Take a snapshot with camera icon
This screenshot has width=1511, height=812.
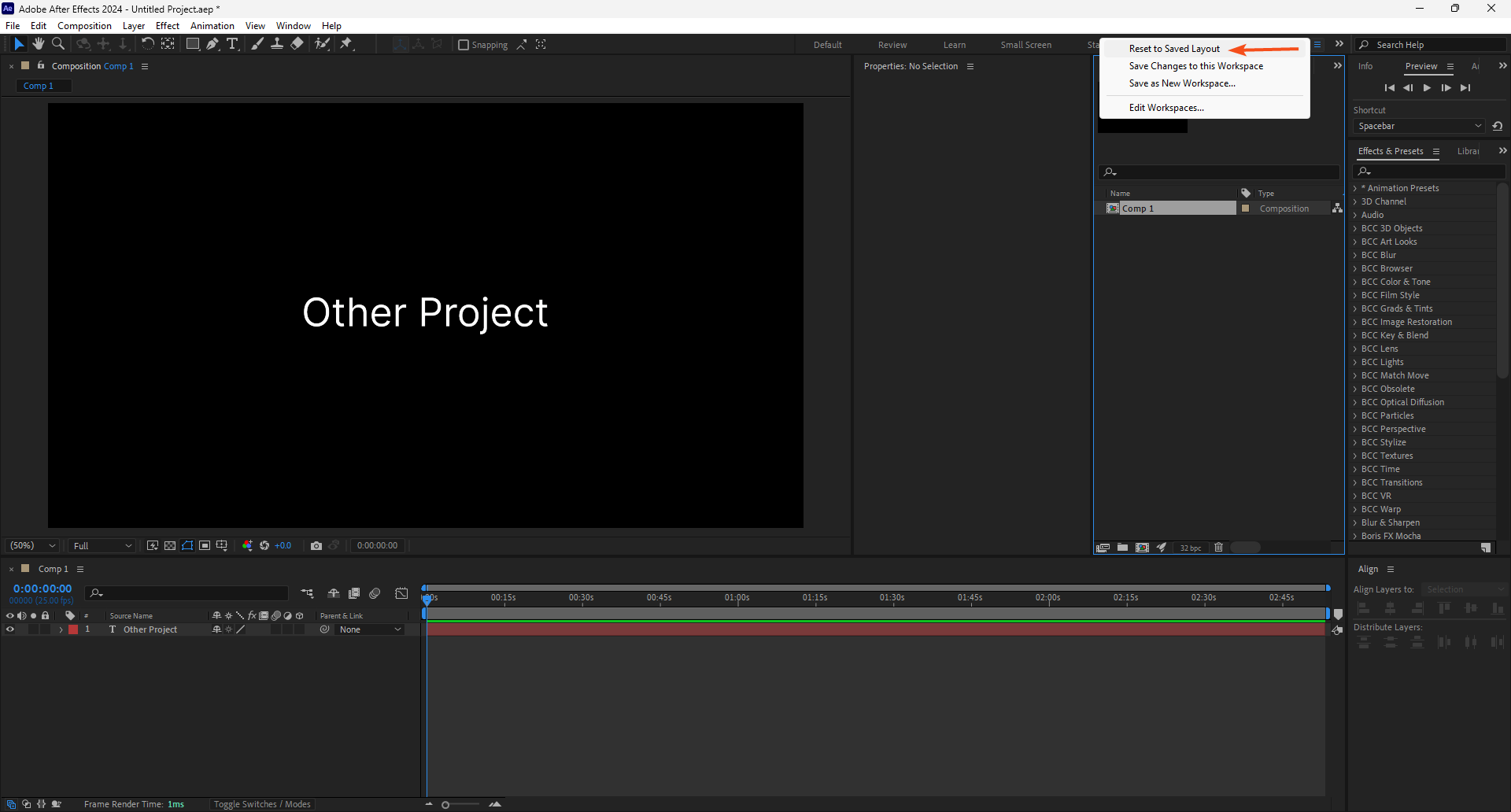pyautogui.click(x=316, y=545)
